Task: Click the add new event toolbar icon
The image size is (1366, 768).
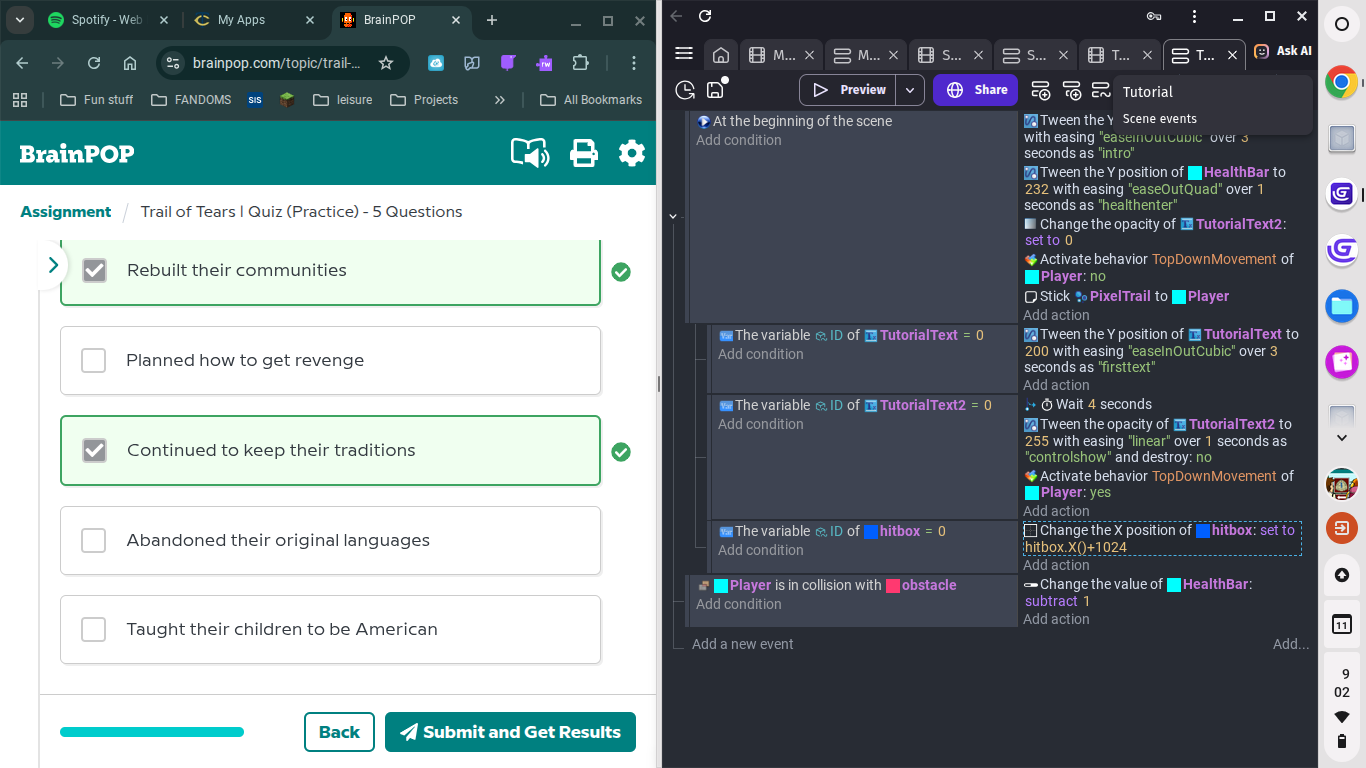Action: [x=1040, y=90]
